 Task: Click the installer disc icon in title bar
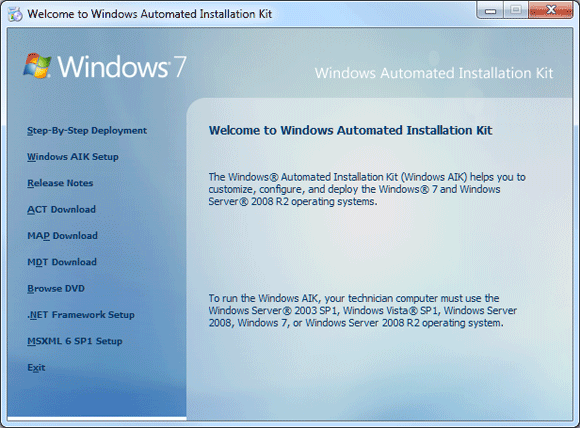[x=15, y=14]
